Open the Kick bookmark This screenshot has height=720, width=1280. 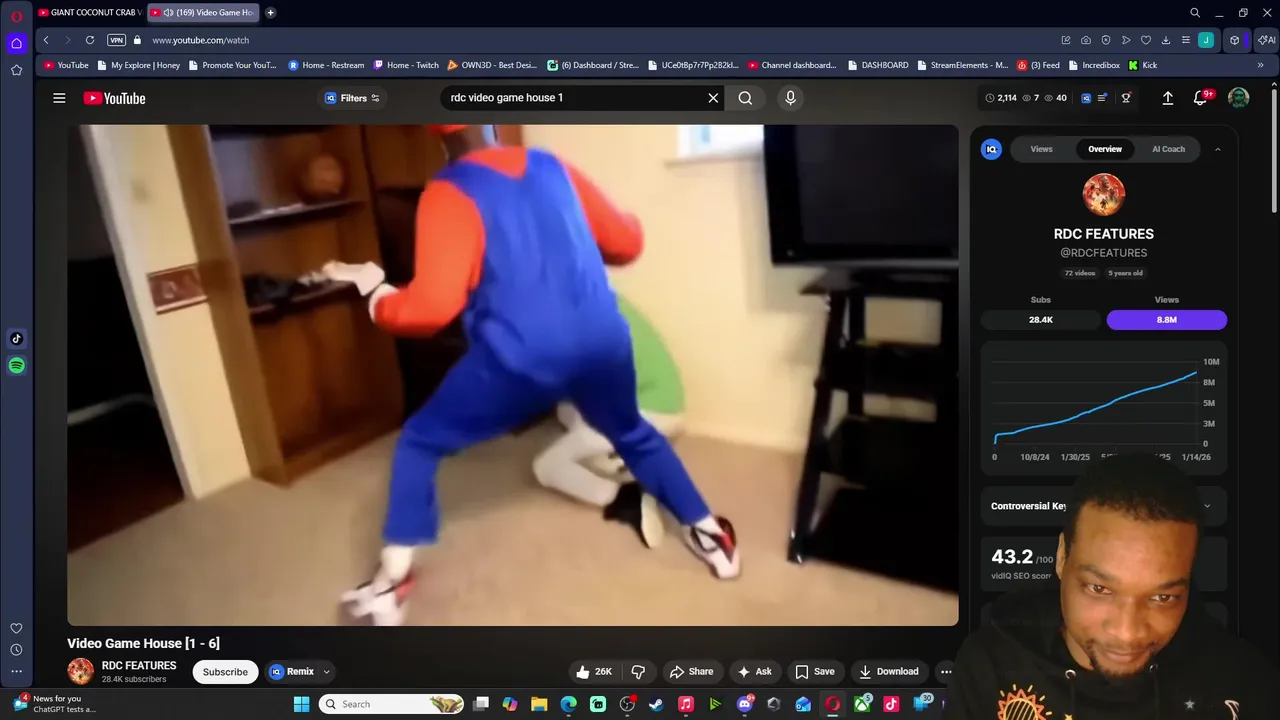(1142, 65)
